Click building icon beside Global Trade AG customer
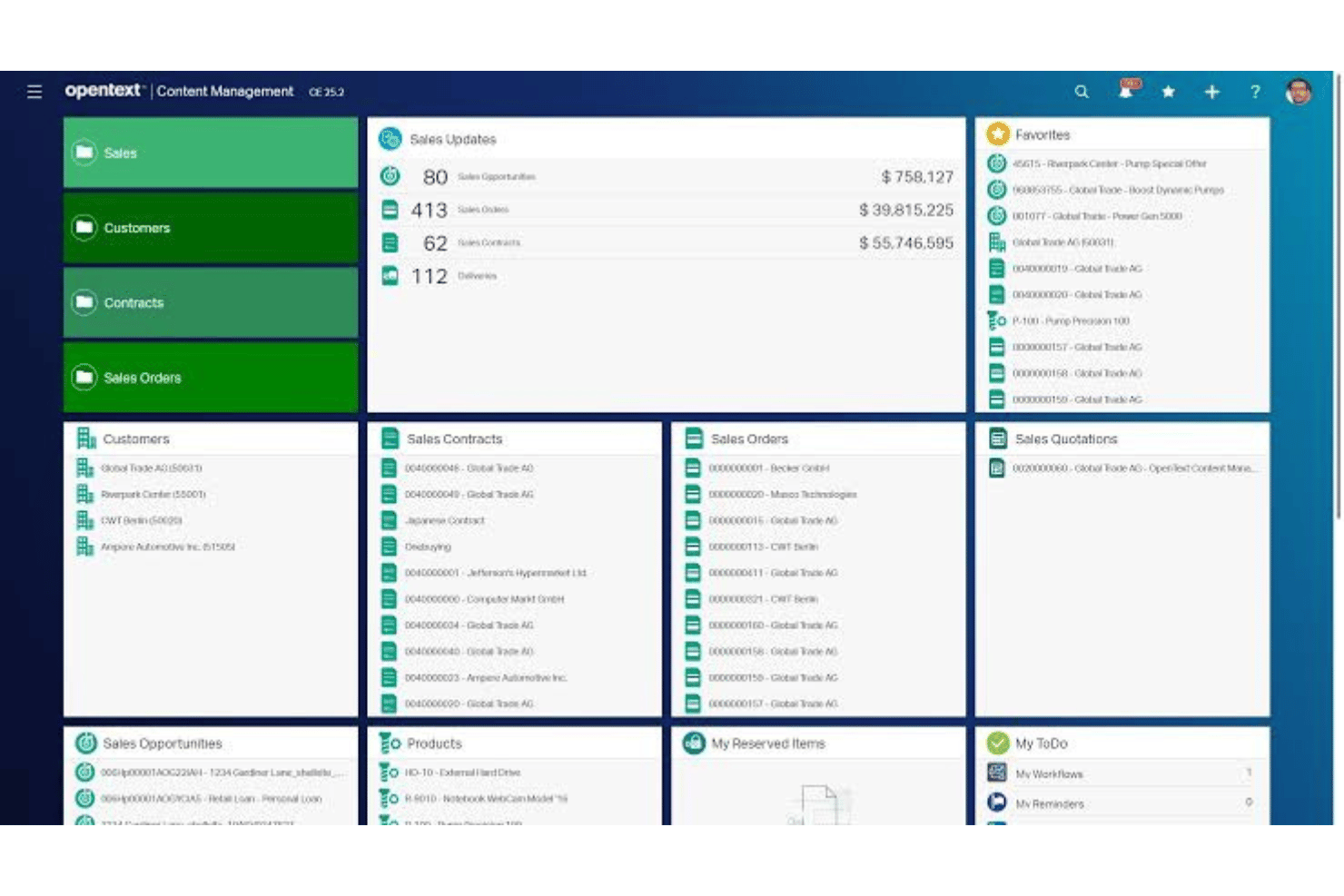Screen dimensions: 1344x896 85,468
